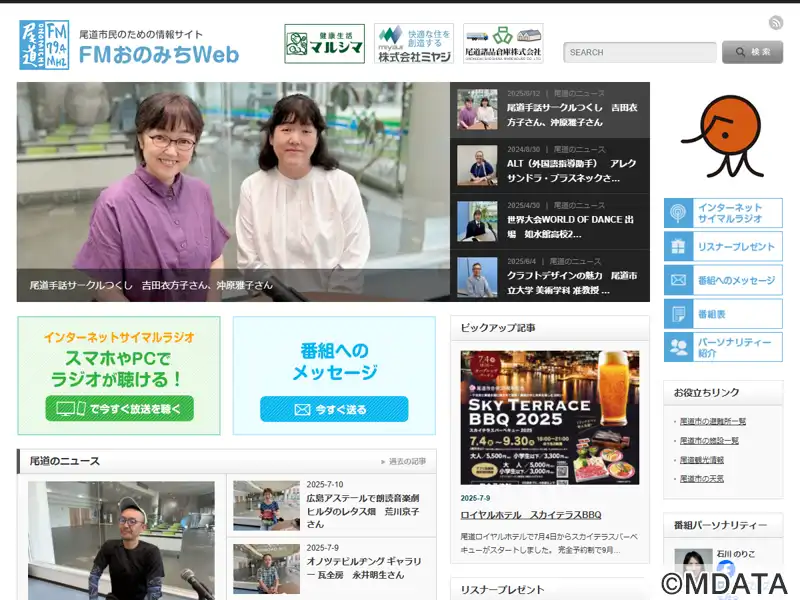Open the パーソナリティー紹介 sidebar link
The width and height of the screenshot is (800, 600).
[723, 347]
